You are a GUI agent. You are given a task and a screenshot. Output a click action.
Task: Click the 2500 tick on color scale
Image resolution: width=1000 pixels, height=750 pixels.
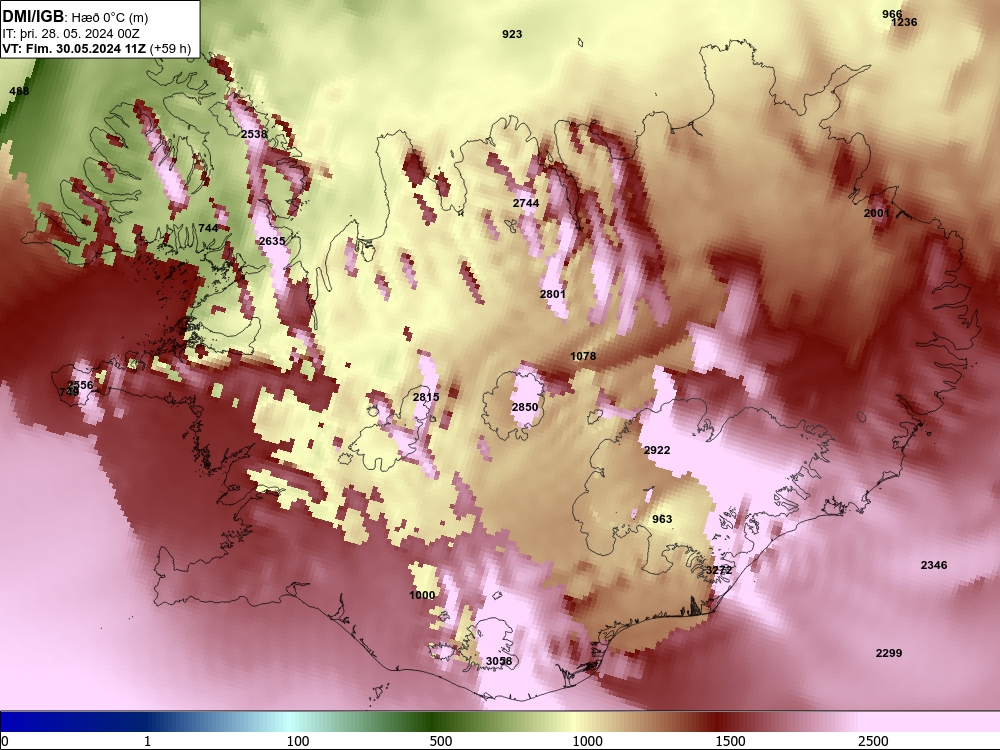click(873, 741)
